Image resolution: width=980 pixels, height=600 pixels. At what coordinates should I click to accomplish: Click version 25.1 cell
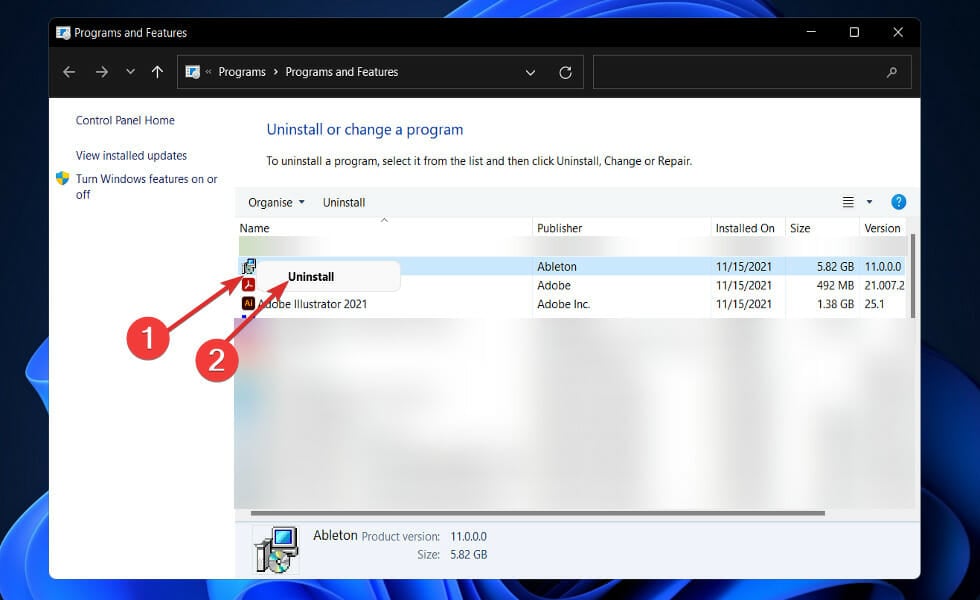[x=874, y=304]
